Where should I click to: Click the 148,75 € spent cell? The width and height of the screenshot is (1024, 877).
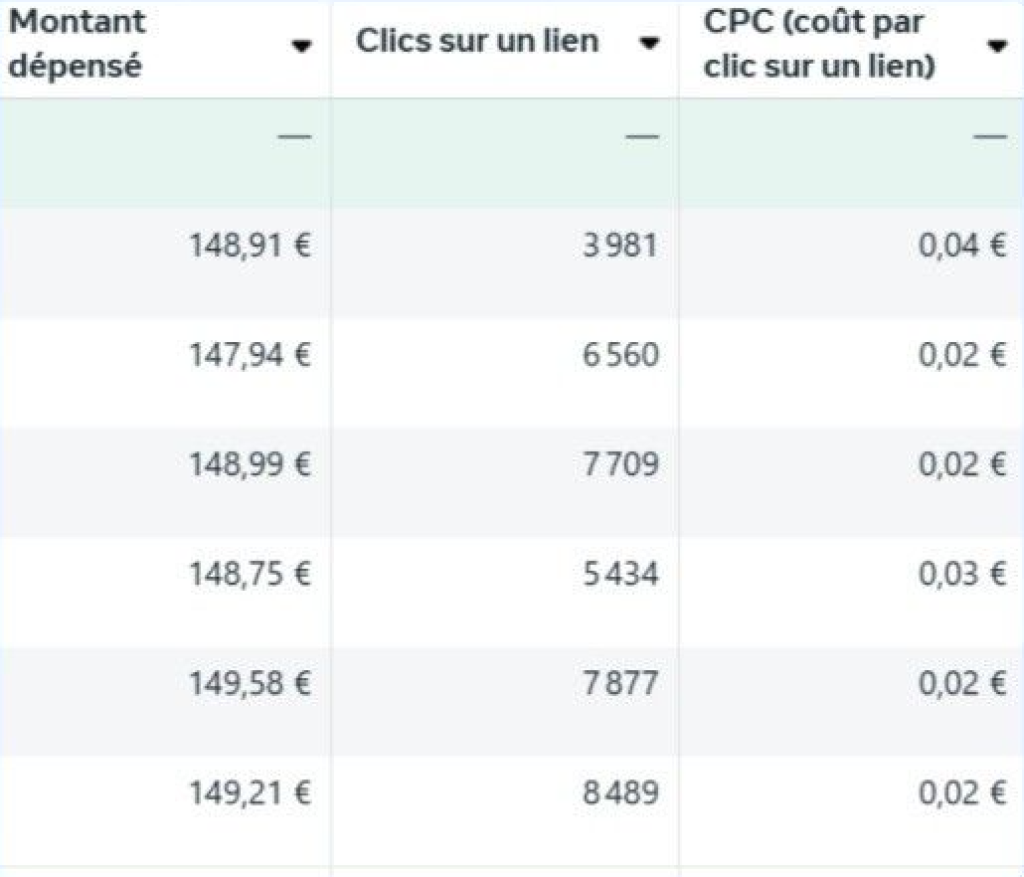(x=250, y=574)
